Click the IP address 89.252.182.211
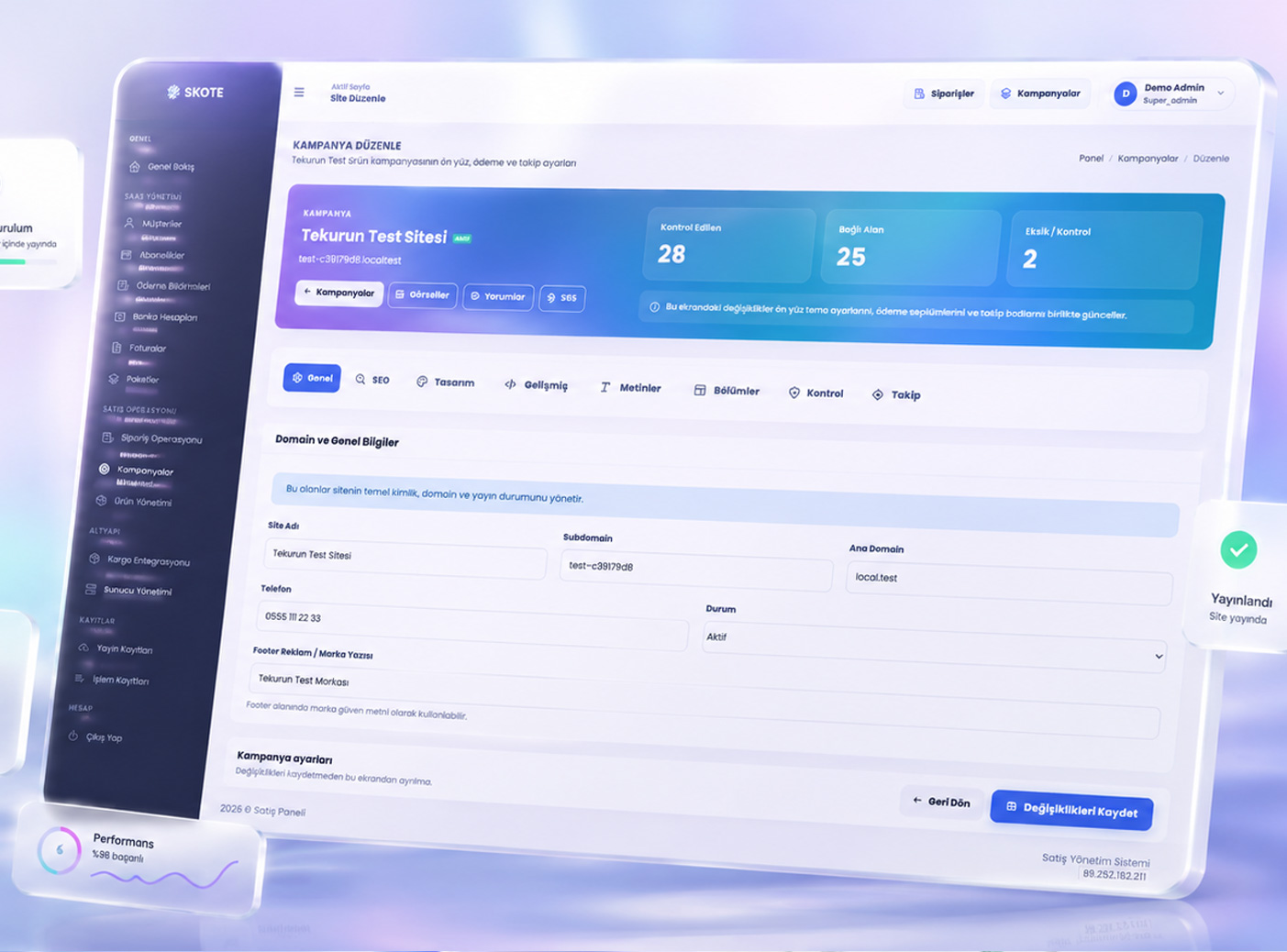1287x952 pixels. [x=1115, y=875]
